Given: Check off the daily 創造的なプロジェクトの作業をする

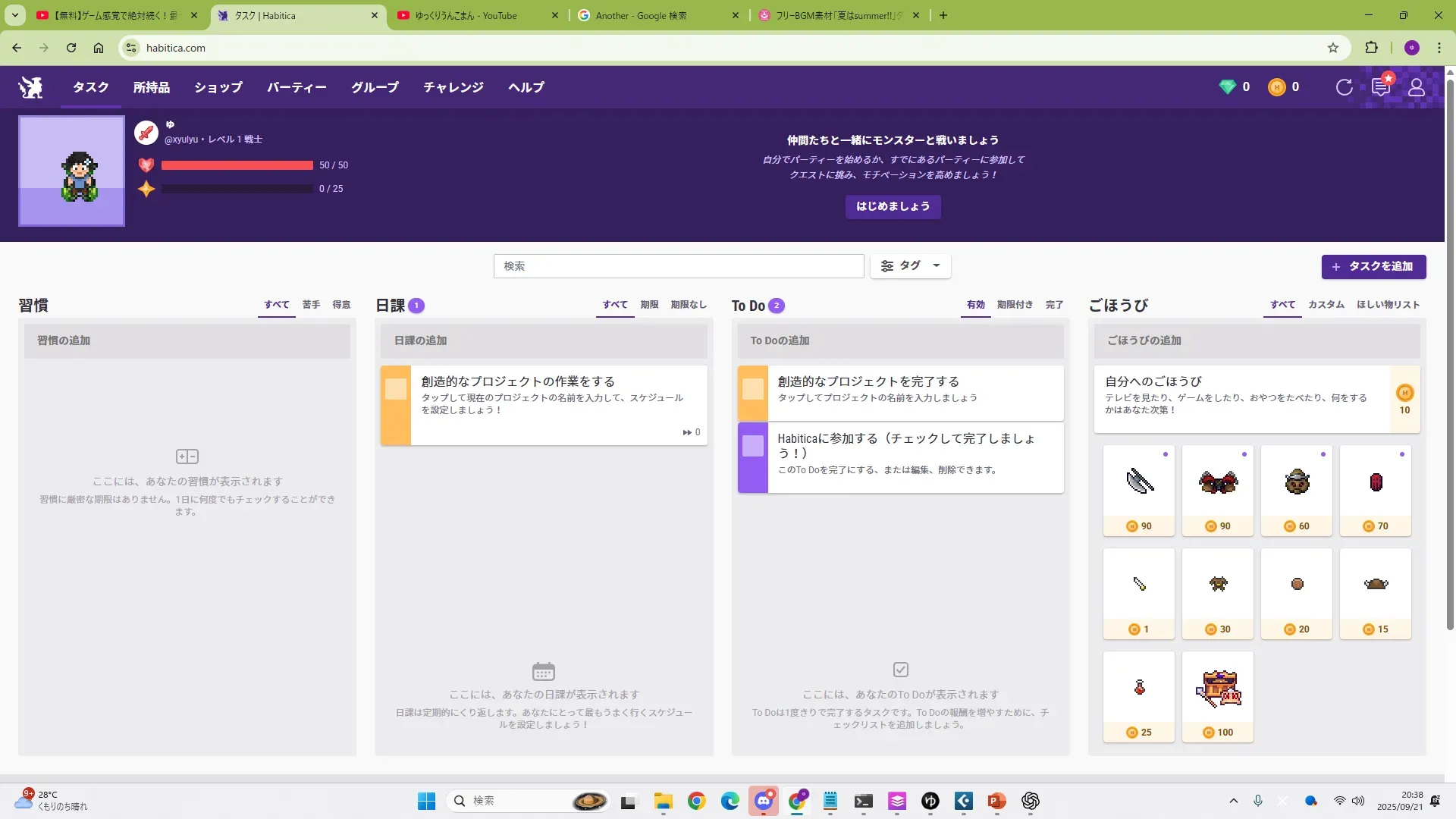Looking at the screenshot, I should click(396, 390).
